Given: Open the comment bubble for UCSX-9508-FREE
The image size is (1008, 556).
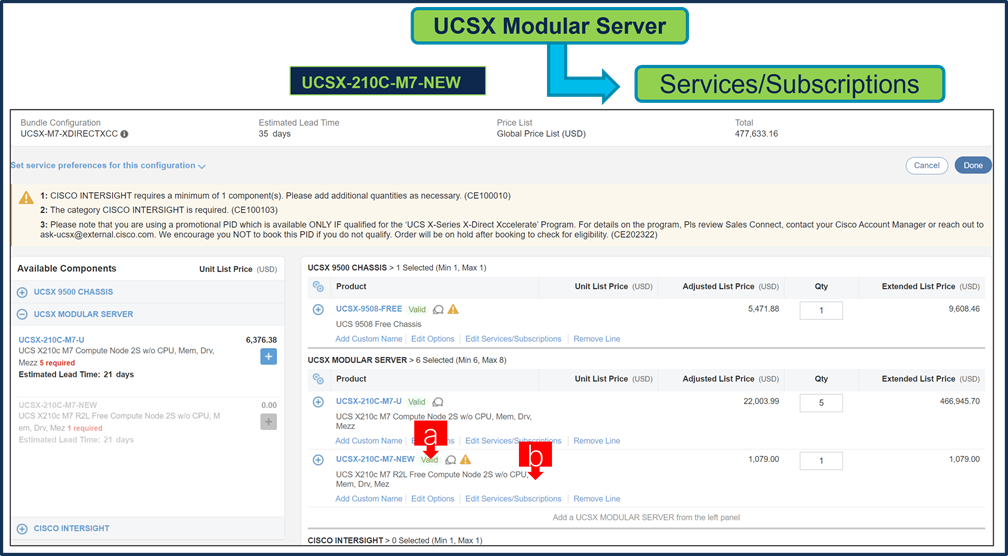Looking at the screenshot, I should point(438,310).
